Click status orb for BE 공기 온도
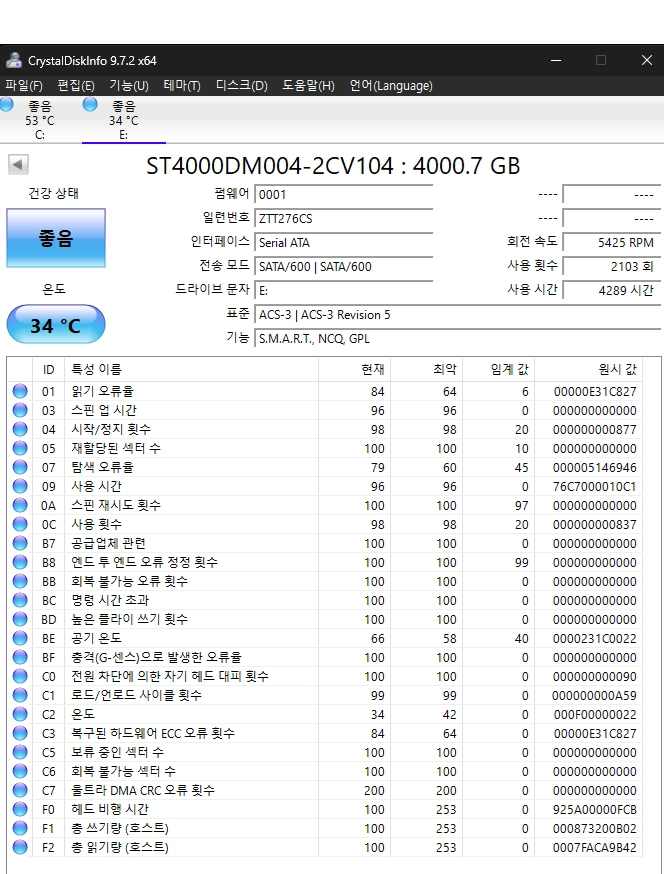Viewport: 667px width, 874px height. [x=20, y=638]
